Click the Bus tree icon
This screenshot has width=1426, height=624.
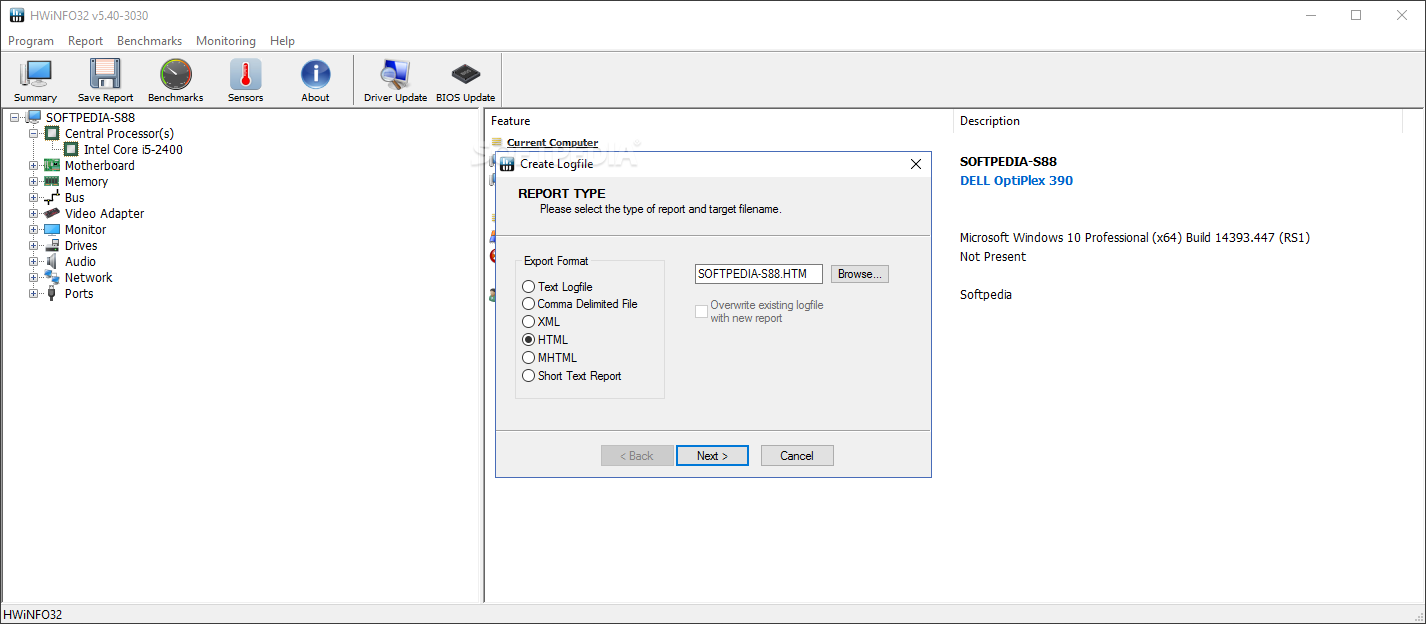pyautogui.click(x=52, y=197)
